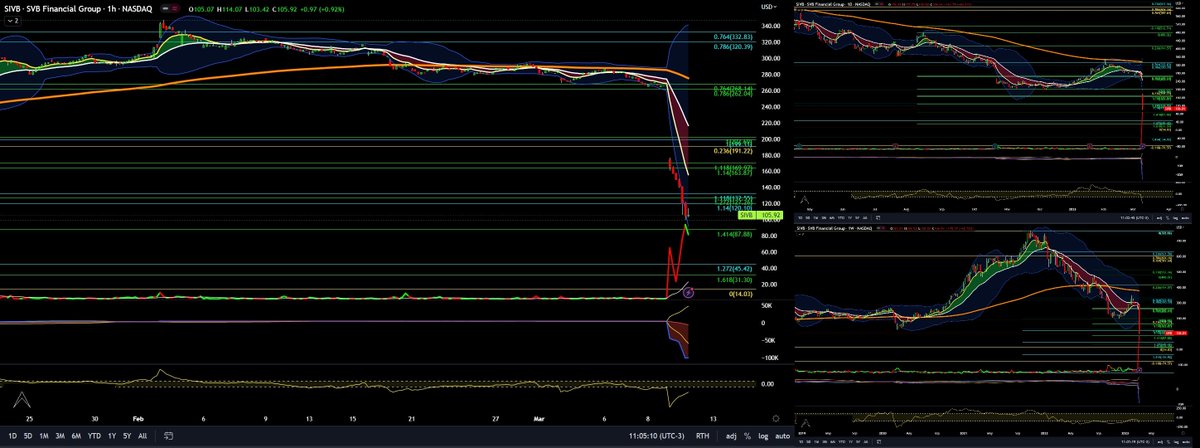This screenshot has width=1200, height=448.
Task: Click the fib label 0(14.03)
Action: click(740, 293)
